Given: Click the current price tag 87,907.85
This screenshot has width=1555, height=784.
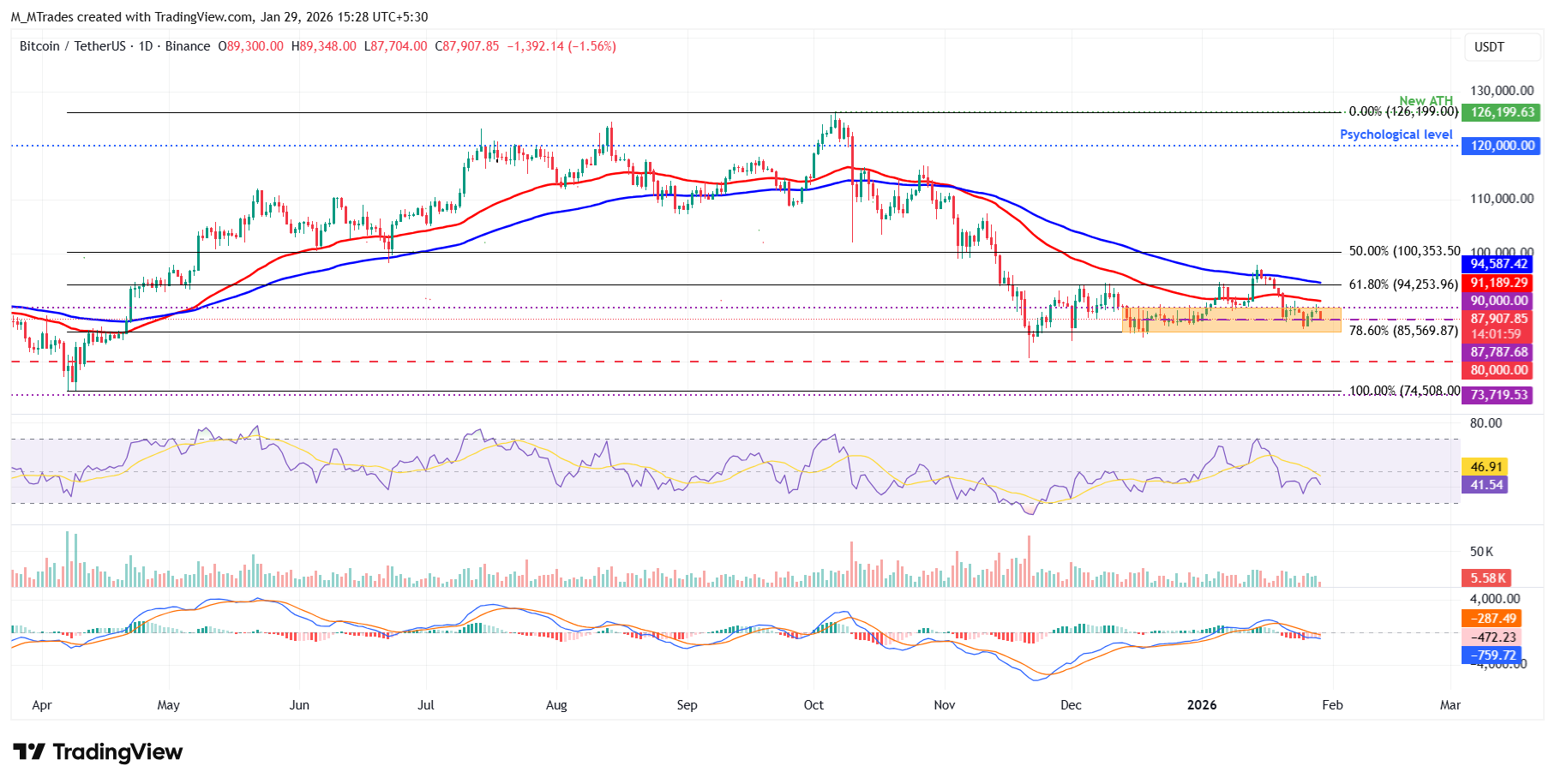Looking at the screenshot, I should click(x=1499, y=319).
